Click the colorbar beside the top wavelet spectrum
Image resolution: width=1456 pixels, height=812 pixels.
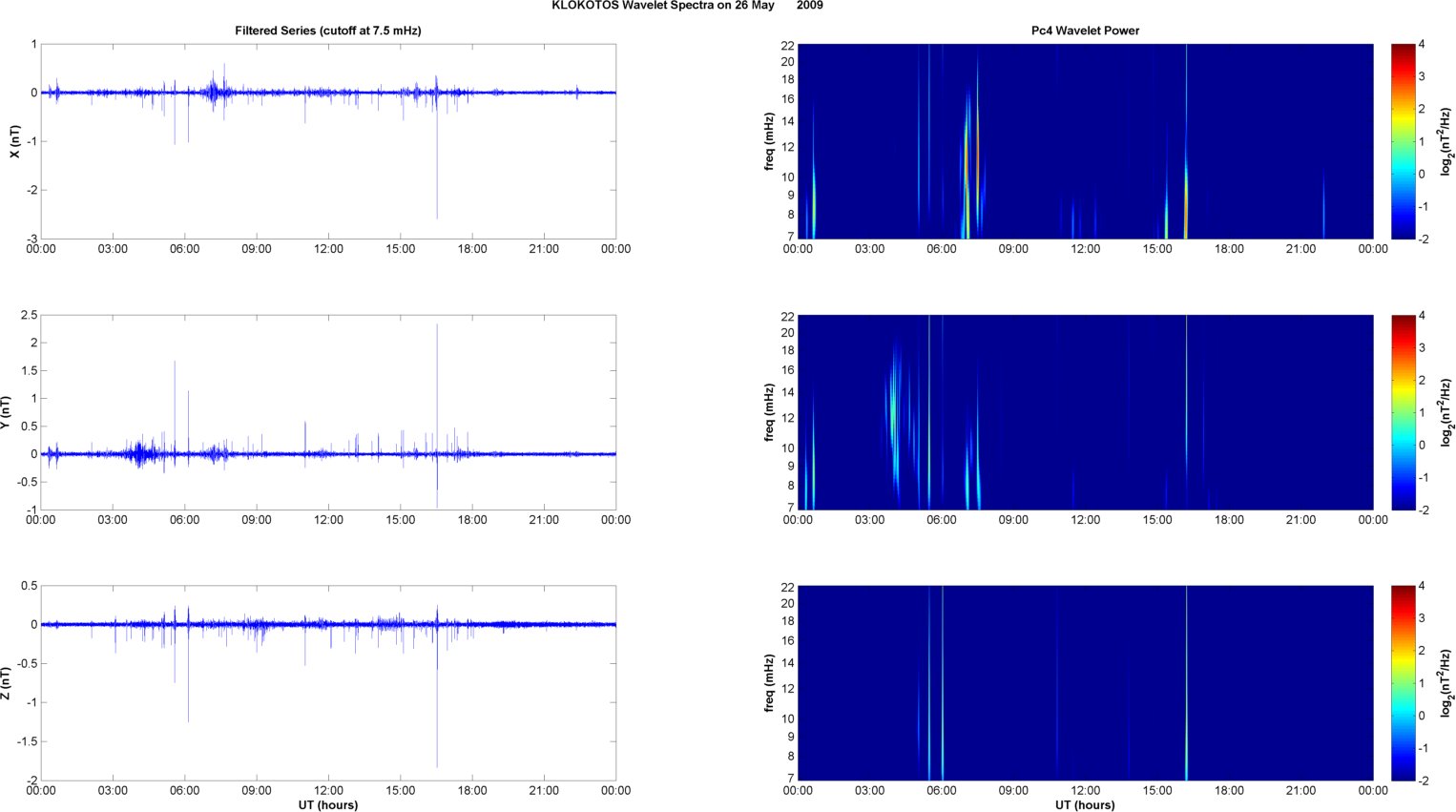coord(1403,141)
